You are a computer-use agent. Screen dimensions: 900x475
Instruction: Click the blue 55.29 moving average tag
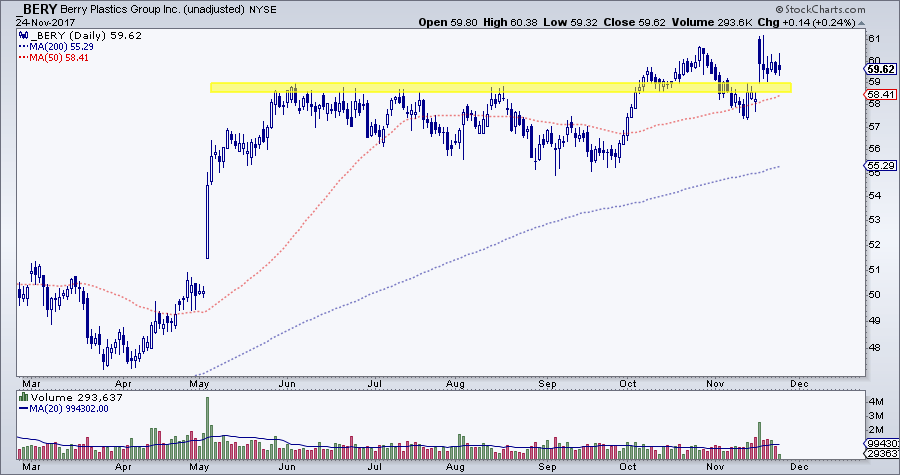[879, 165]
